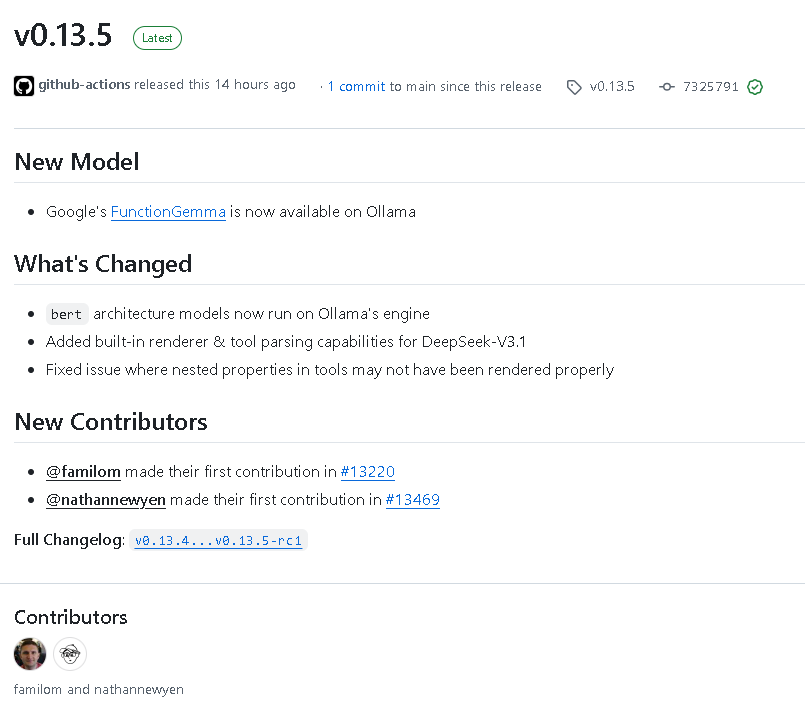Click familom's contributor avatar

[x=30, y=654]
